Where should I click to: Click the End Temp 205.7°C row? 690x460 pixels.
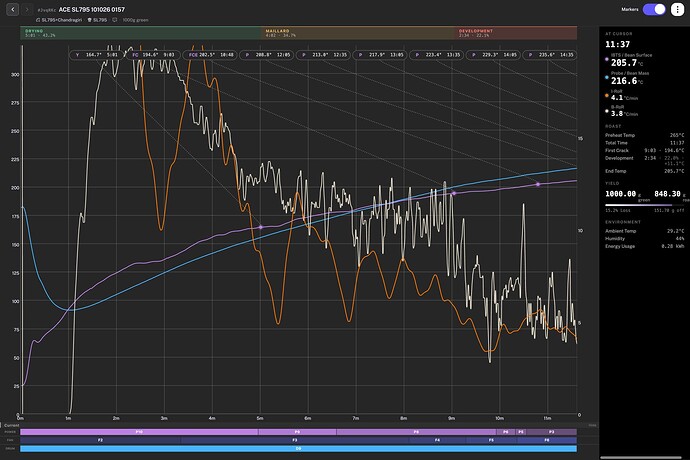[645, 171]
